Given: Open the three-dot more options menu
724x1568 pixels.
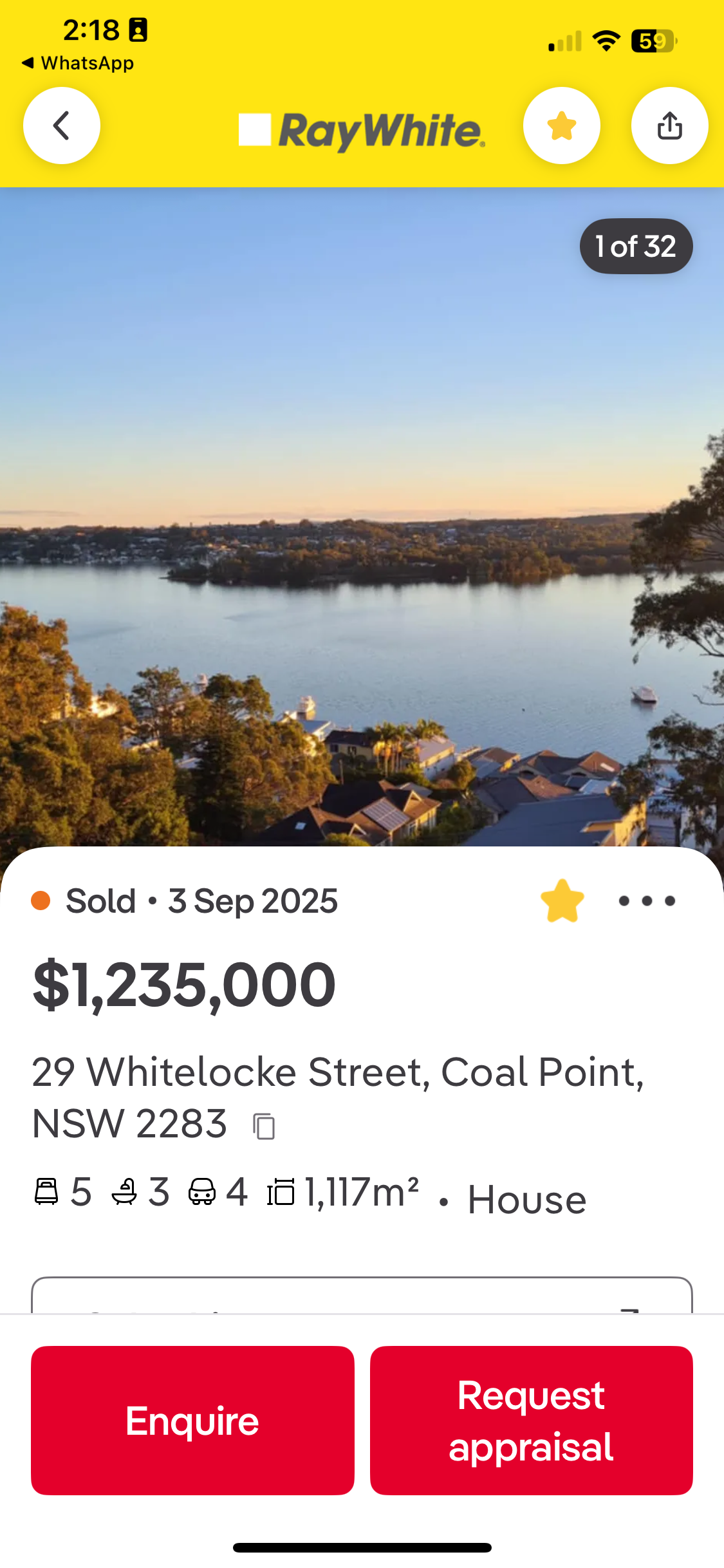Looking at the screenshot, I should pyautogui.click(x=646, y=901).
